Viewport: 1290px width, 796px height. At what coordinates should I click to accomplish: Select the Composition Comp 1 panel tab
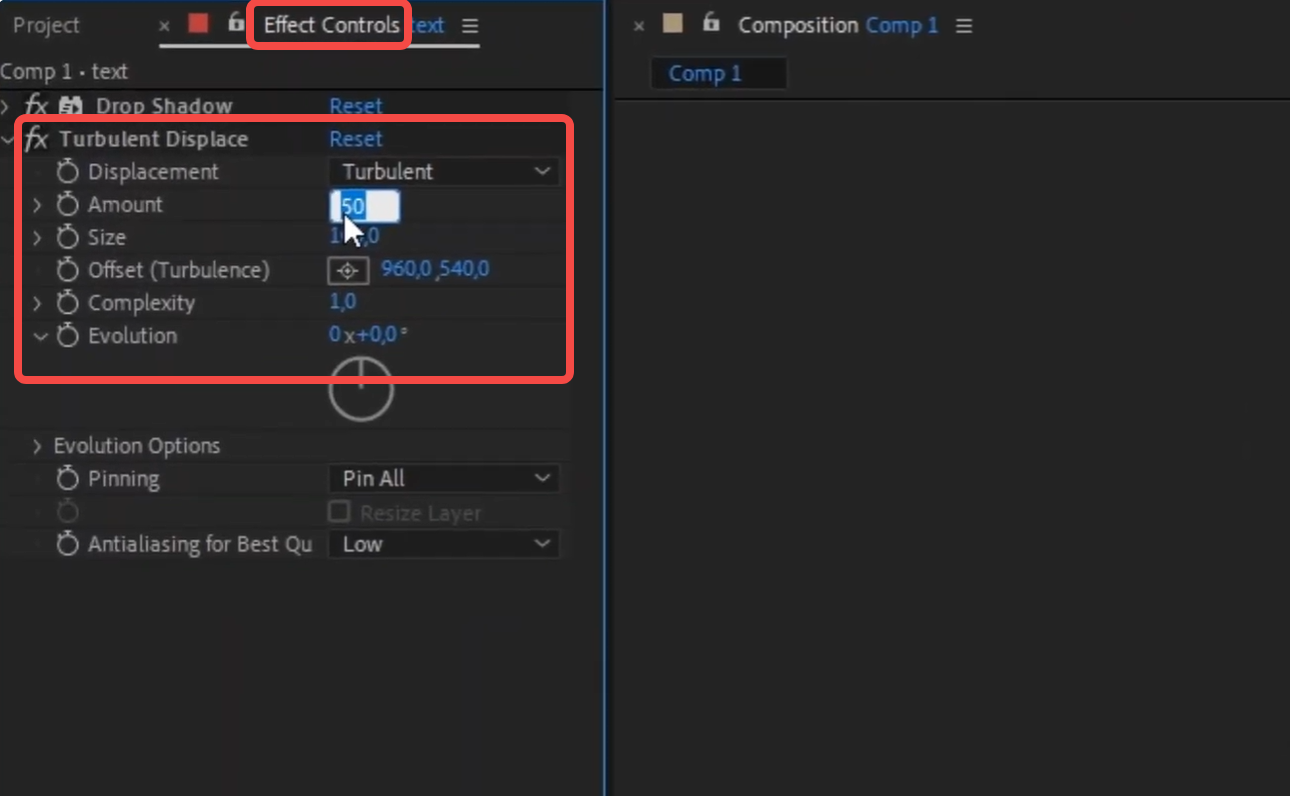[838, 25]
